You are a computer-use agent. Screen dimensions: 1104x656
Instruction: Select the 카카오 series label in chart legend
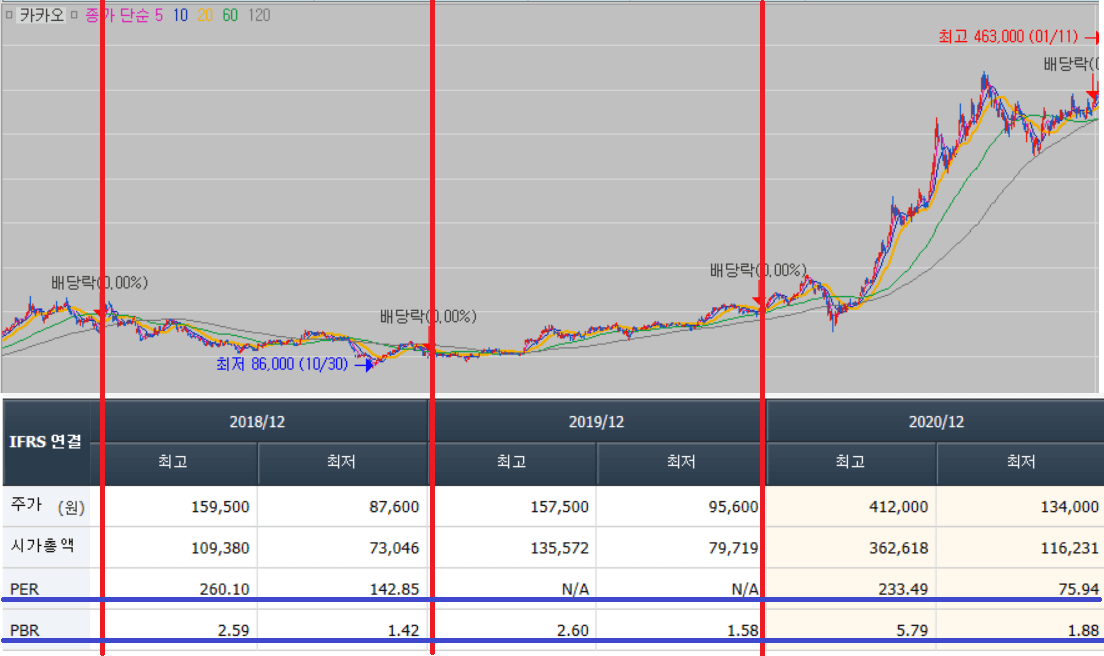[x=42, y=15]
